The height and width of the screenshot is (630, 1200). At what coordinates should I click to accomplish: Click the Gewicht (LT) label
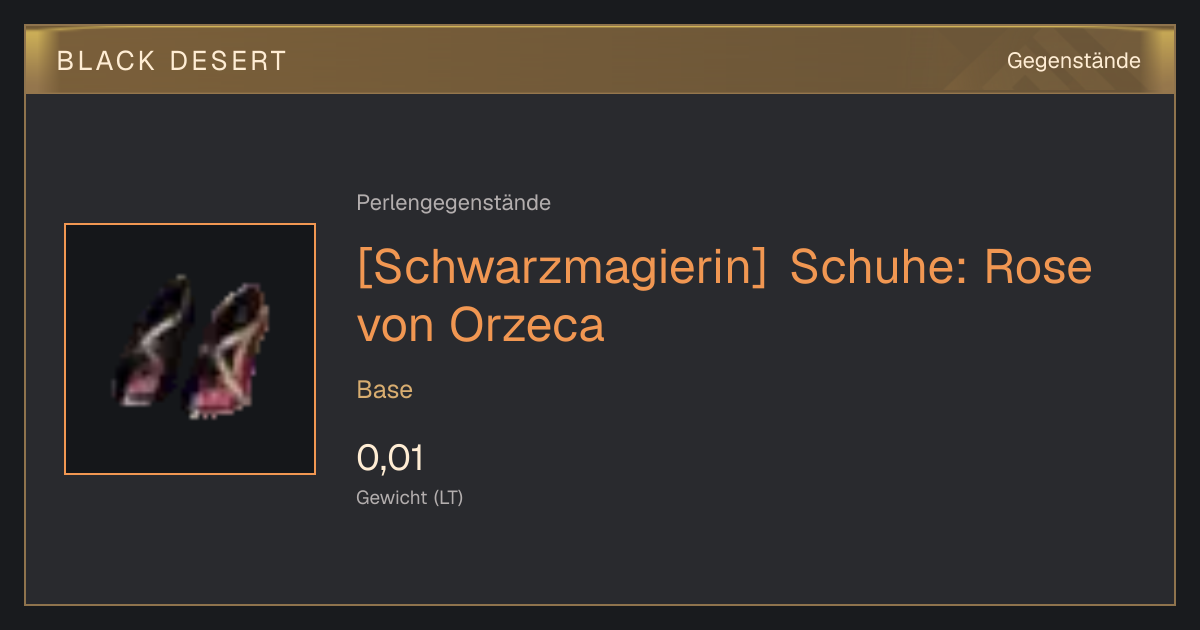point(409,497)
